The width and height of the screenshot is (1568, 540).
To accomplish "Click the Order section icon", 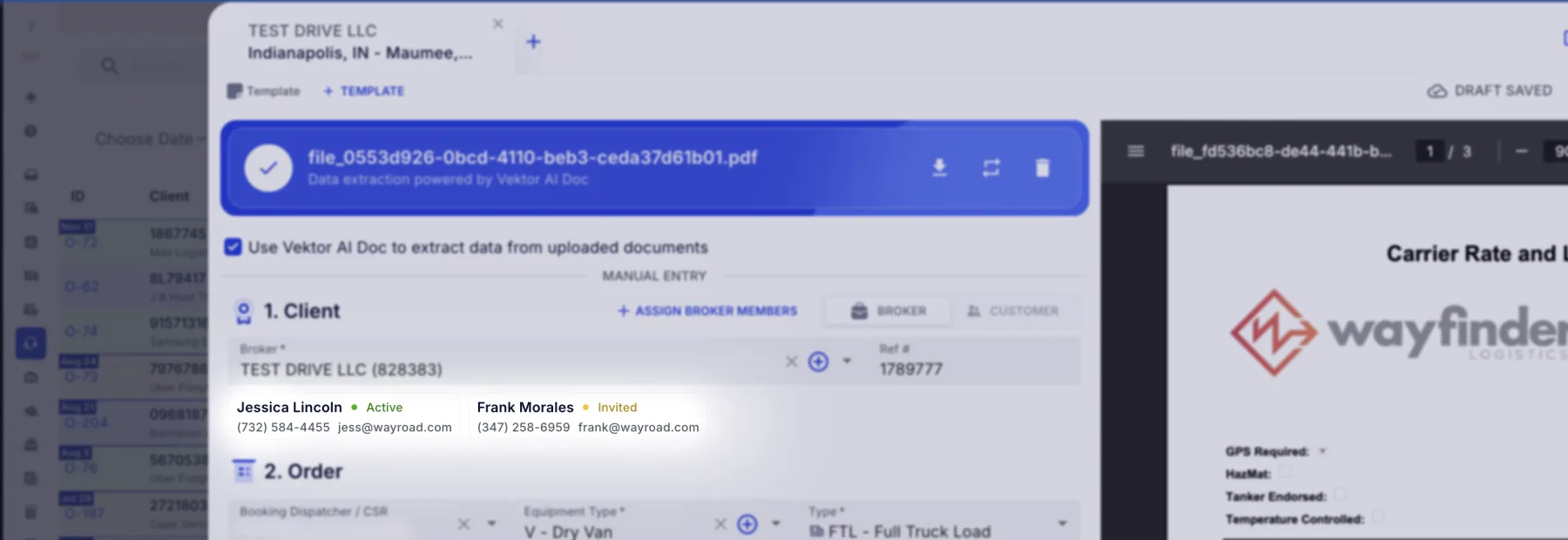I will (x=244, y=471).
